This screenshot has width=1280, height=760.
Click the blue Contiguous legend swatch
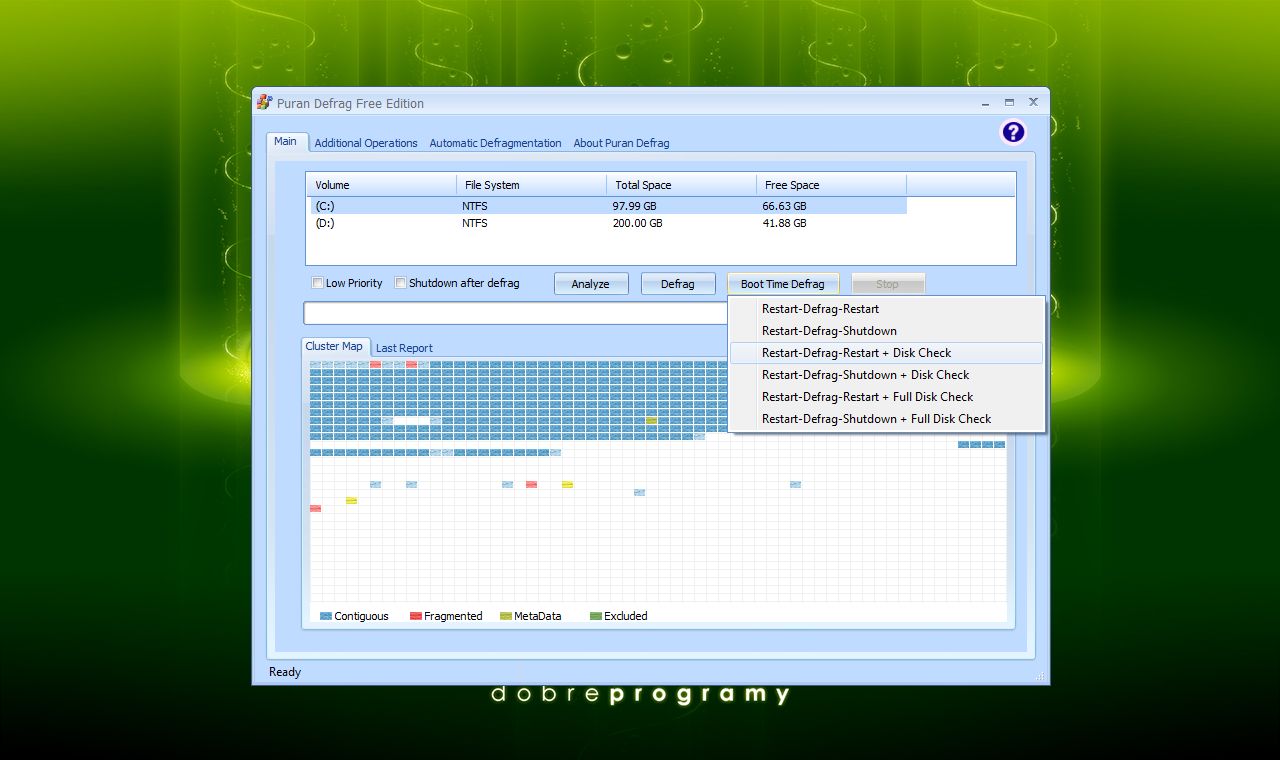click(x=326, y=616)
